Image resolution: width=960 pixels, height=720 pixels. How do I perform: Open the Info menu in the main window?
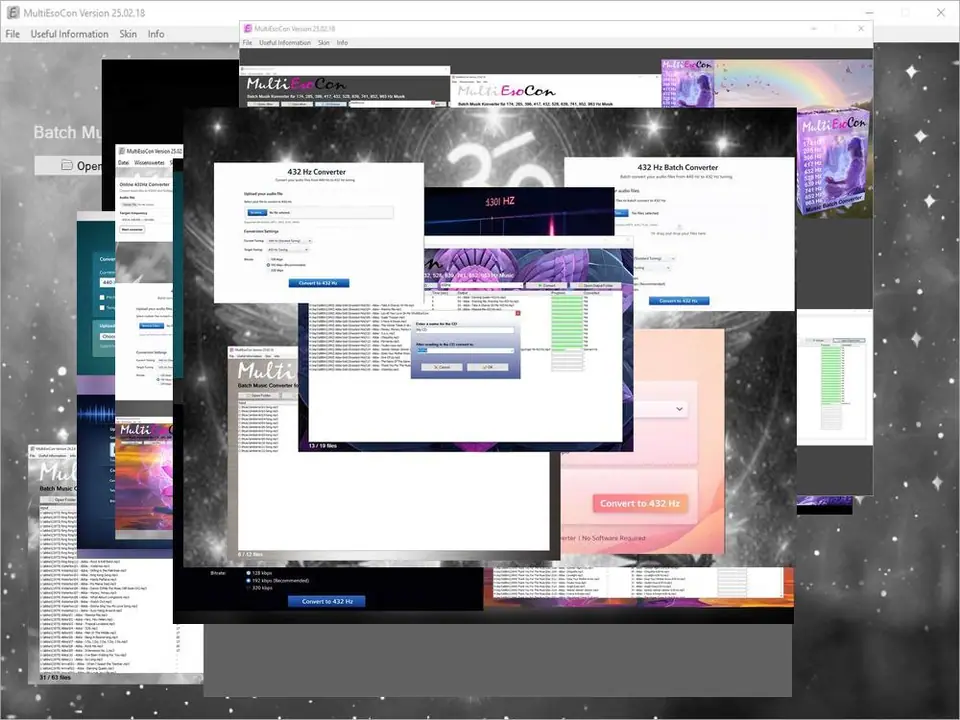[x=156, y=34]
